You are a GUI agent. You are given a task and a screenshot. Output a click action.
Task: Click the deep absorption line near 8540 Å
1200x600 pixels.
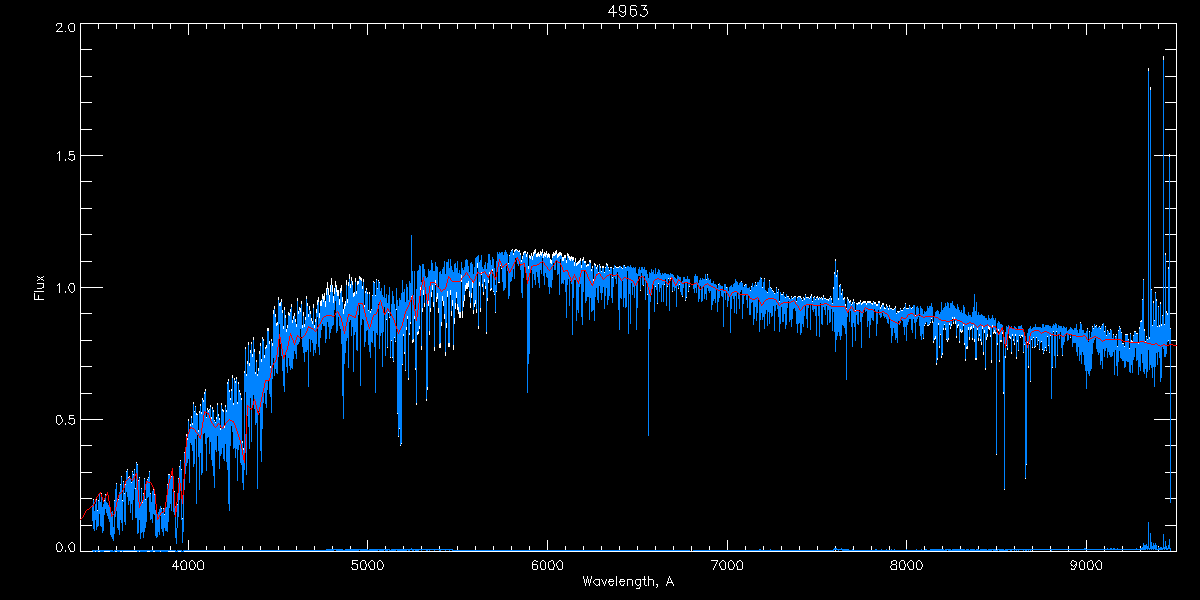(1004, 410)
